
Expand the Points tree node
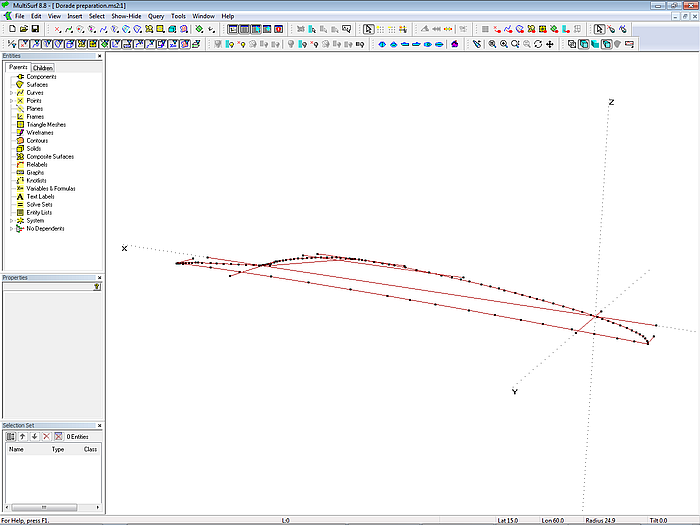point(11,101)
